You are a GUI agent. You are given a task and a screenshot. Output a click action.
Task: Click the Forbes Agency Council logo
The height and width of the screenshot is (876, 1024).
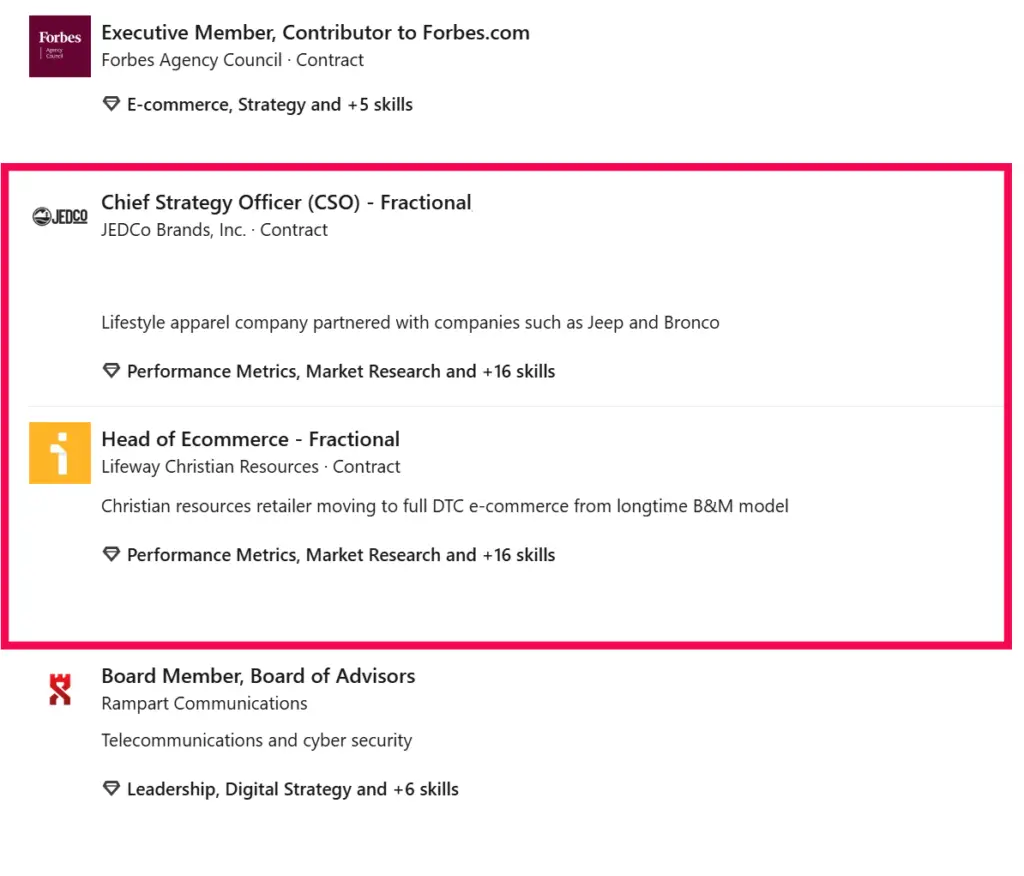click(59, 46)
